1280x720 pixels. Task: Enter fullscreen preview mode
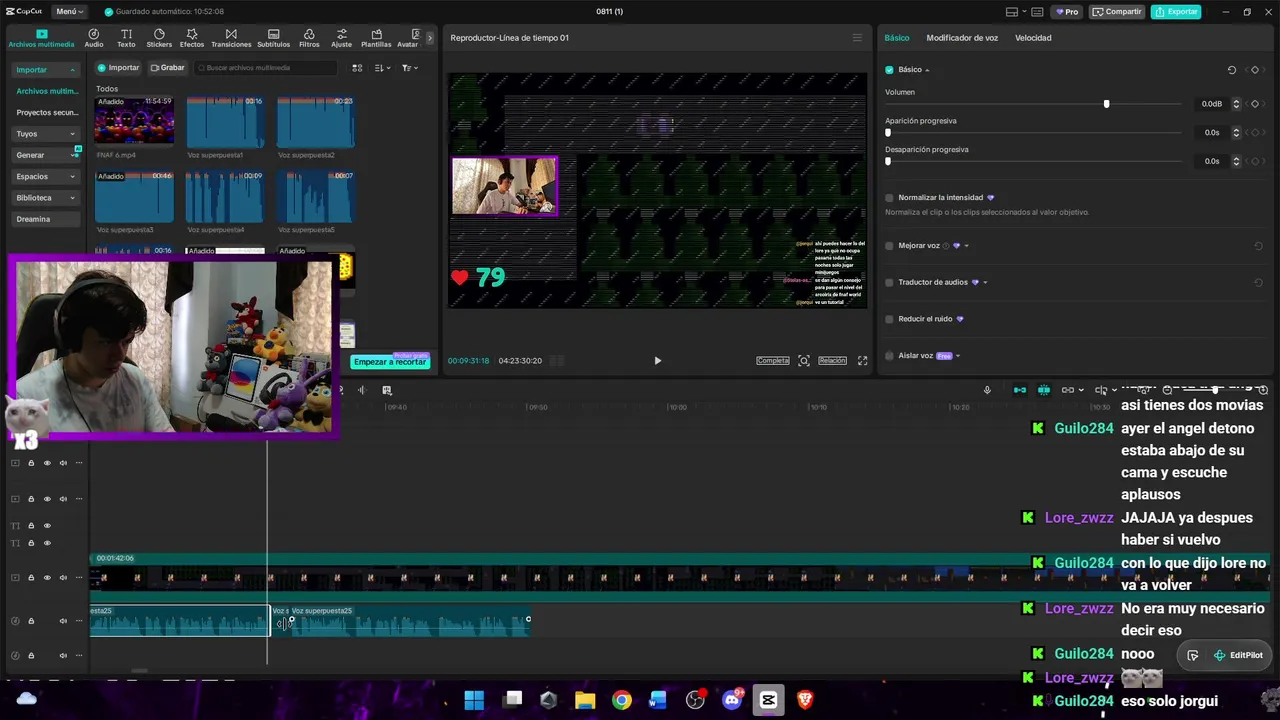point(863,361)
